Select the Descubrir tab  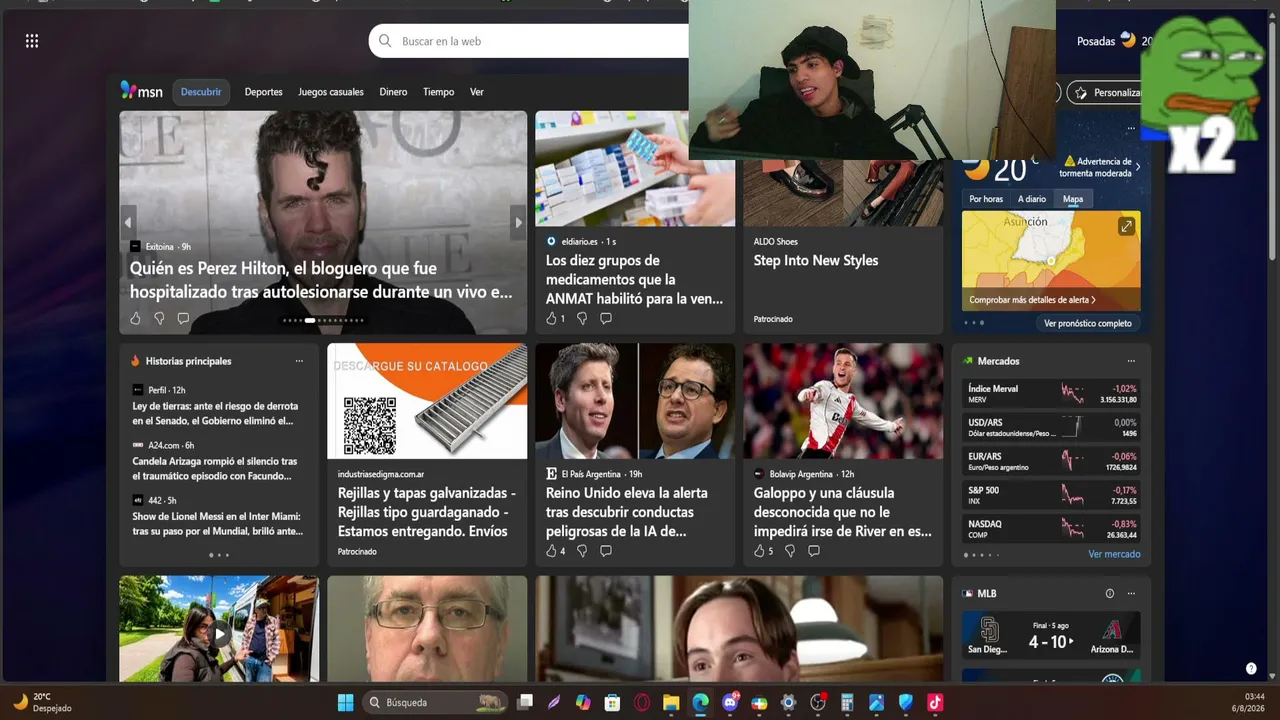tap(201, 92)
